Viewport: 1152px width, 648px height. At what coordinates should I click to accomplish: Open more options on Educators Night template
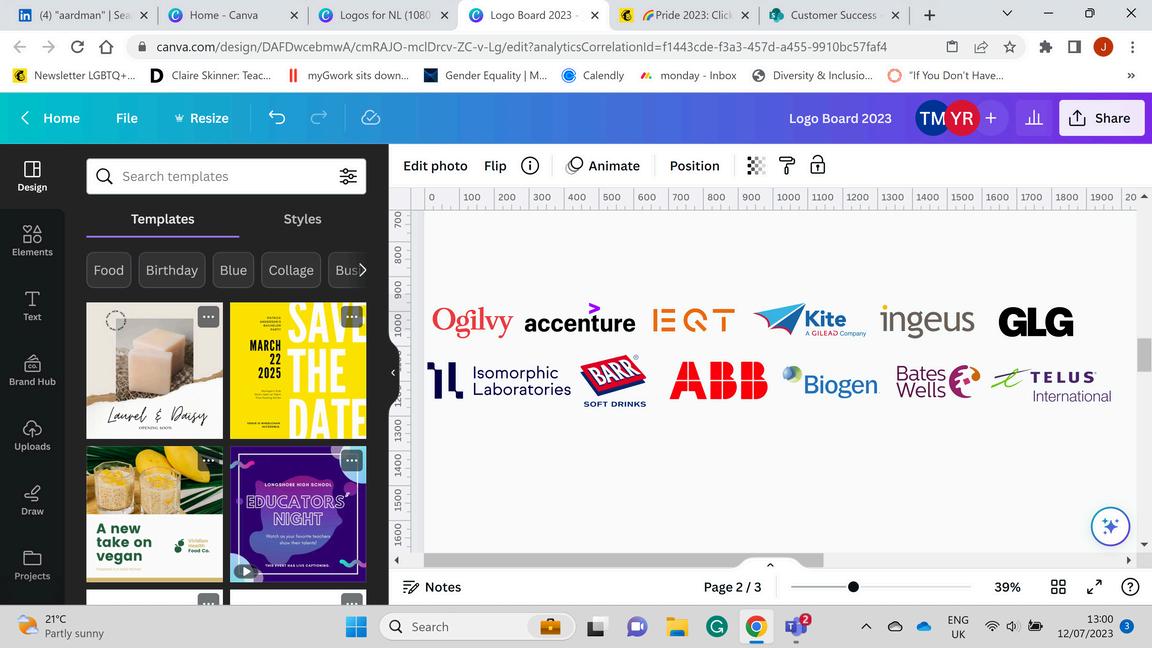352,461
